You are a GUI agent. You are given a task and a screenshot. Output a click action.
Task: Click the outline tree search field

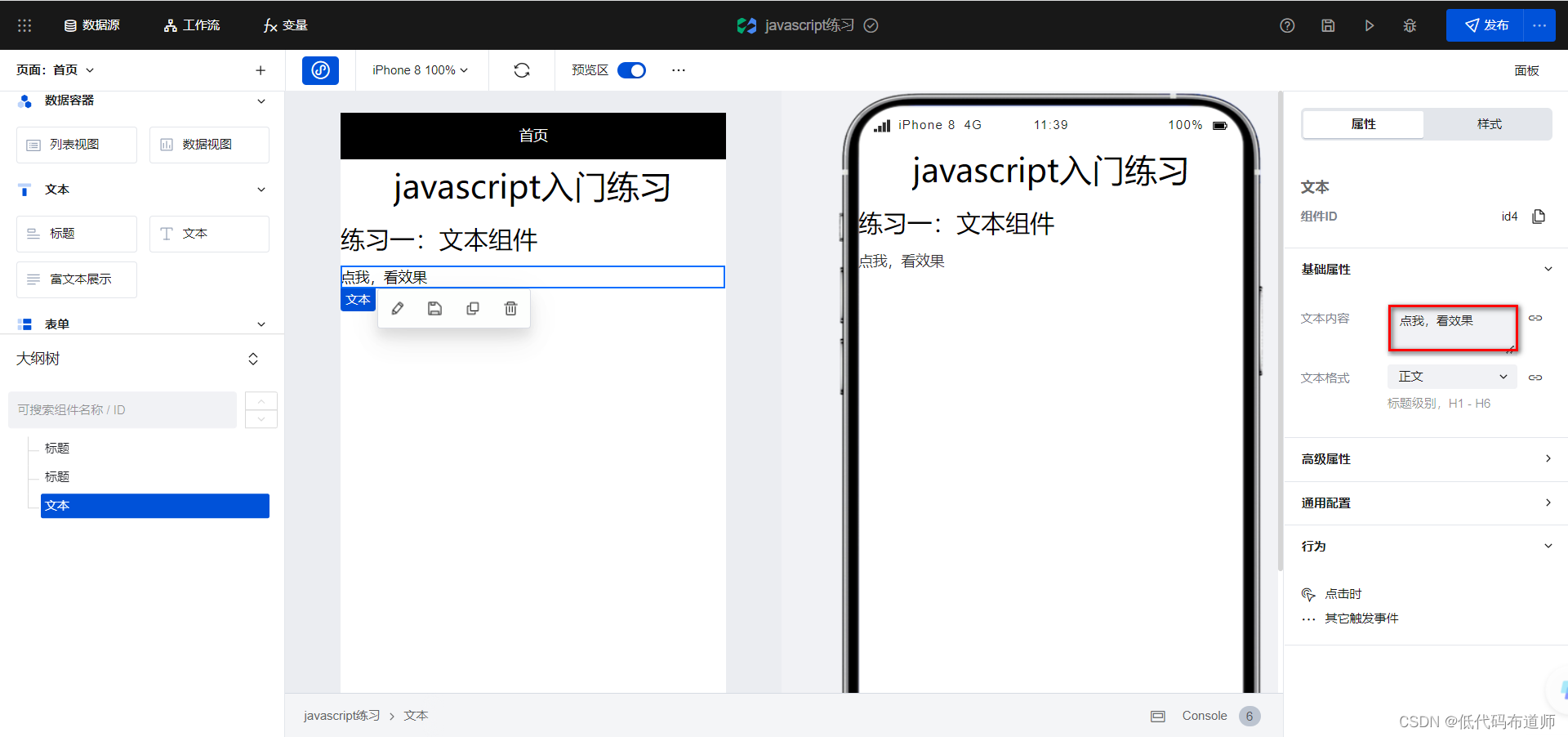[x=122, y=410]
